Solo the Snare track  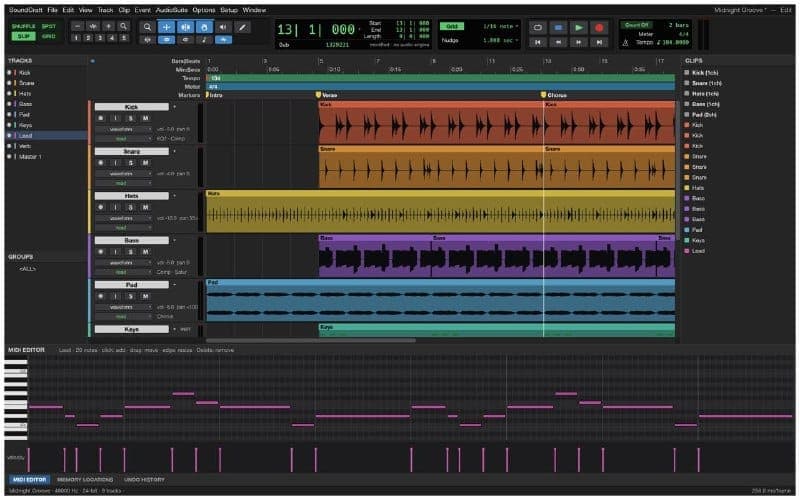point(131,163)
